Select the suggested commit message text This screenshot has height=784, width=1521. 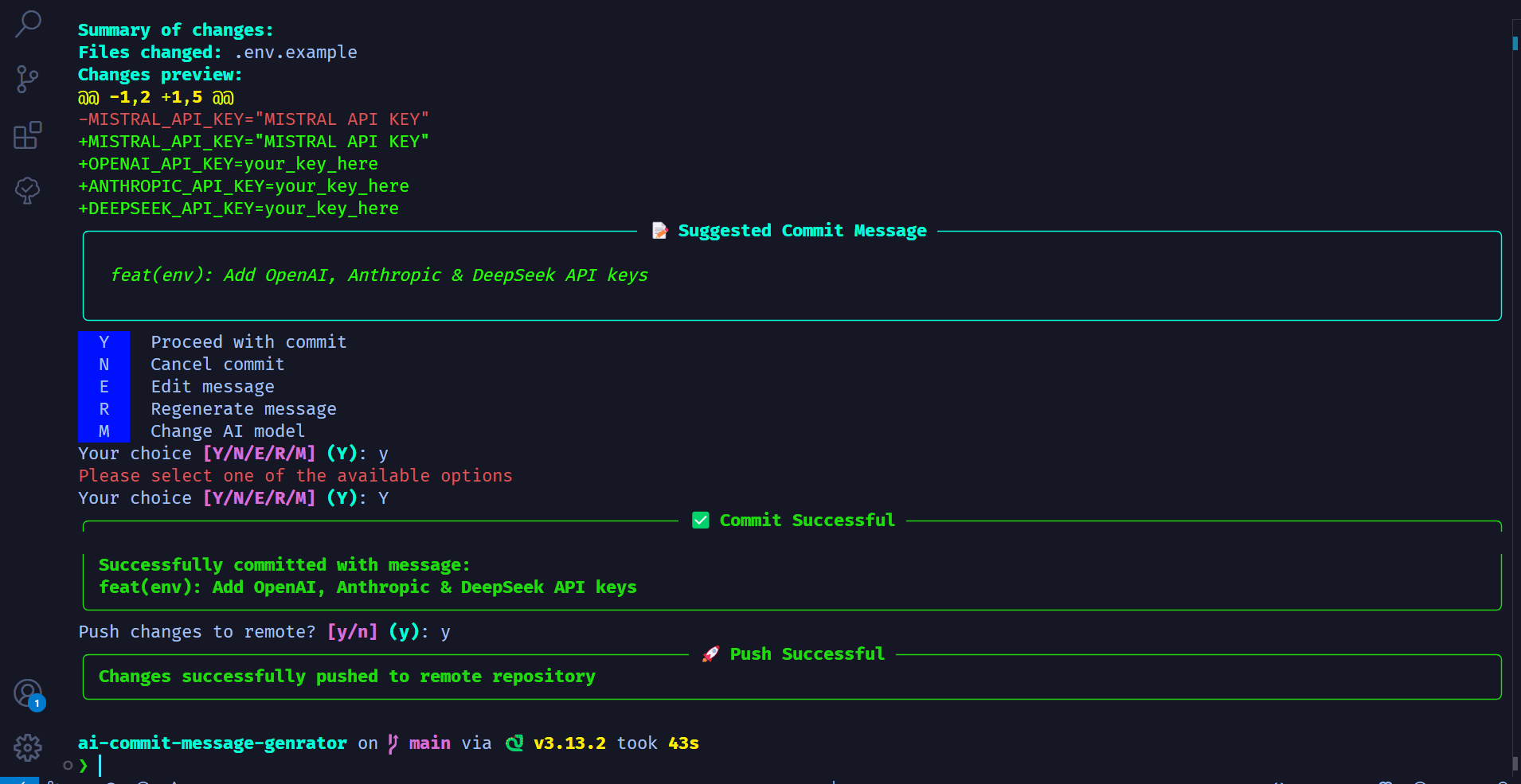point(379,275)
